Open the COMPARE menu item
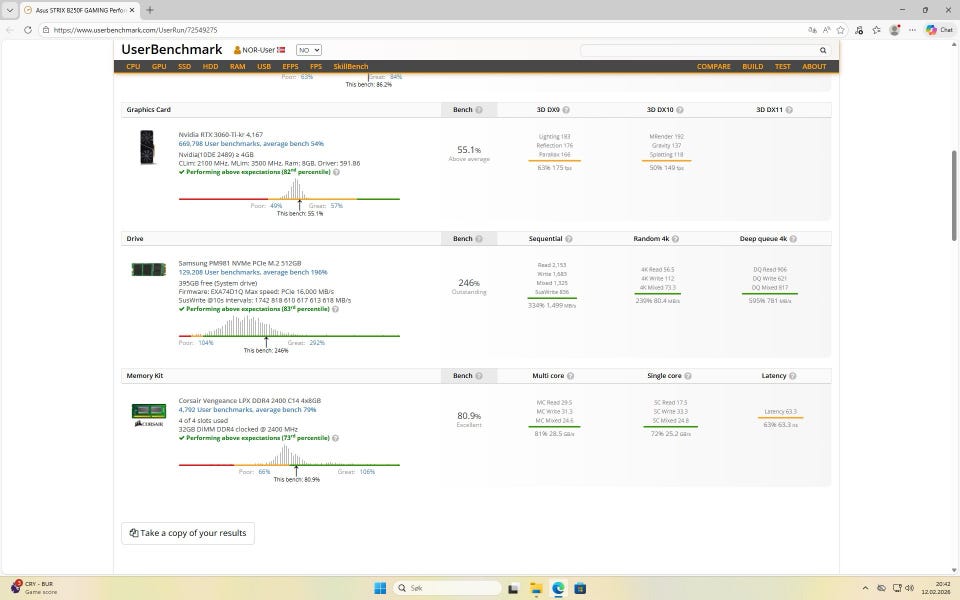 [x=713, y=66]
